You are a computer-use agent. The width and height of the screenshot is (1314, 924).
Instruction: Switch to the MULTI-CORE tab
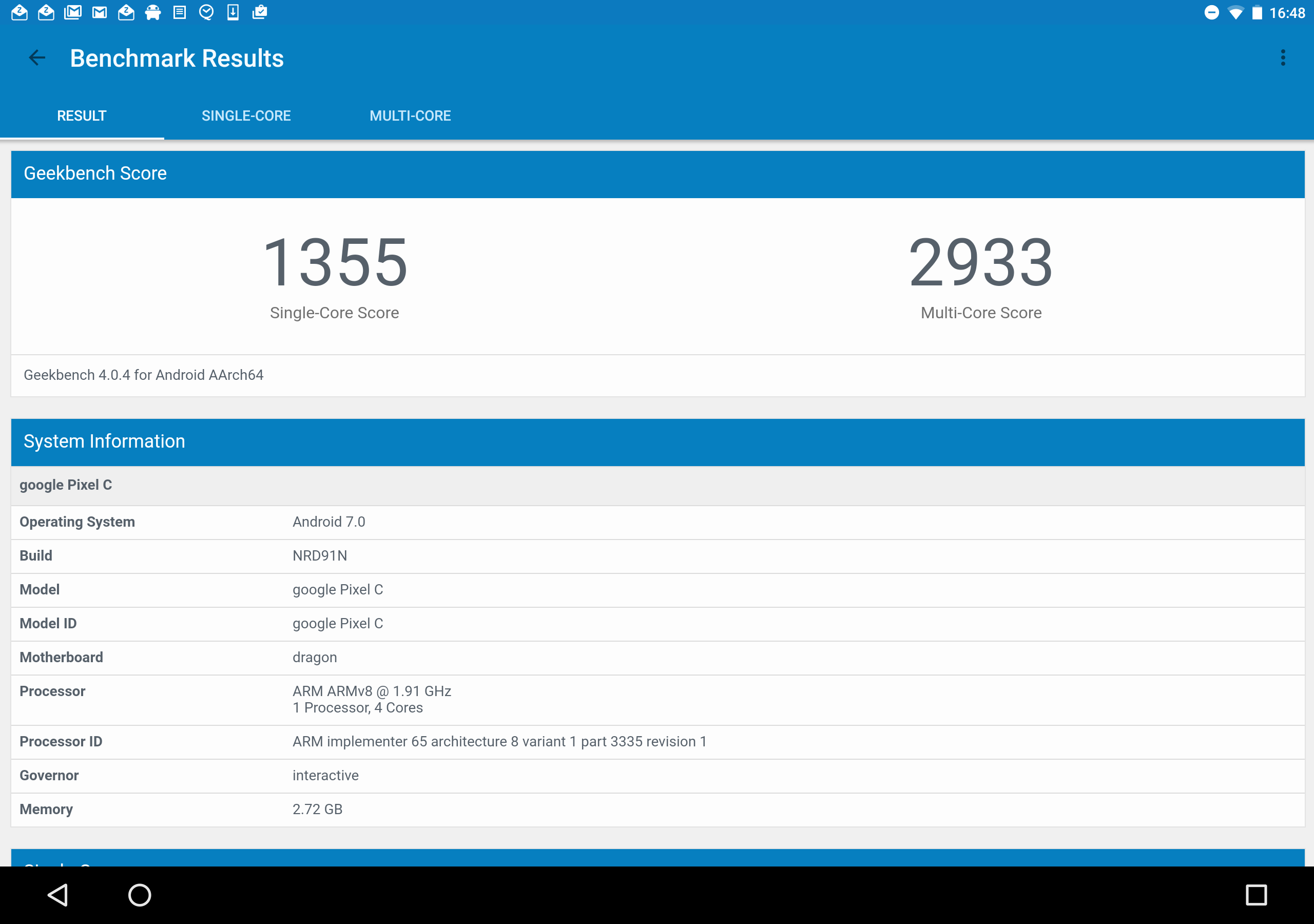point(410,115)
